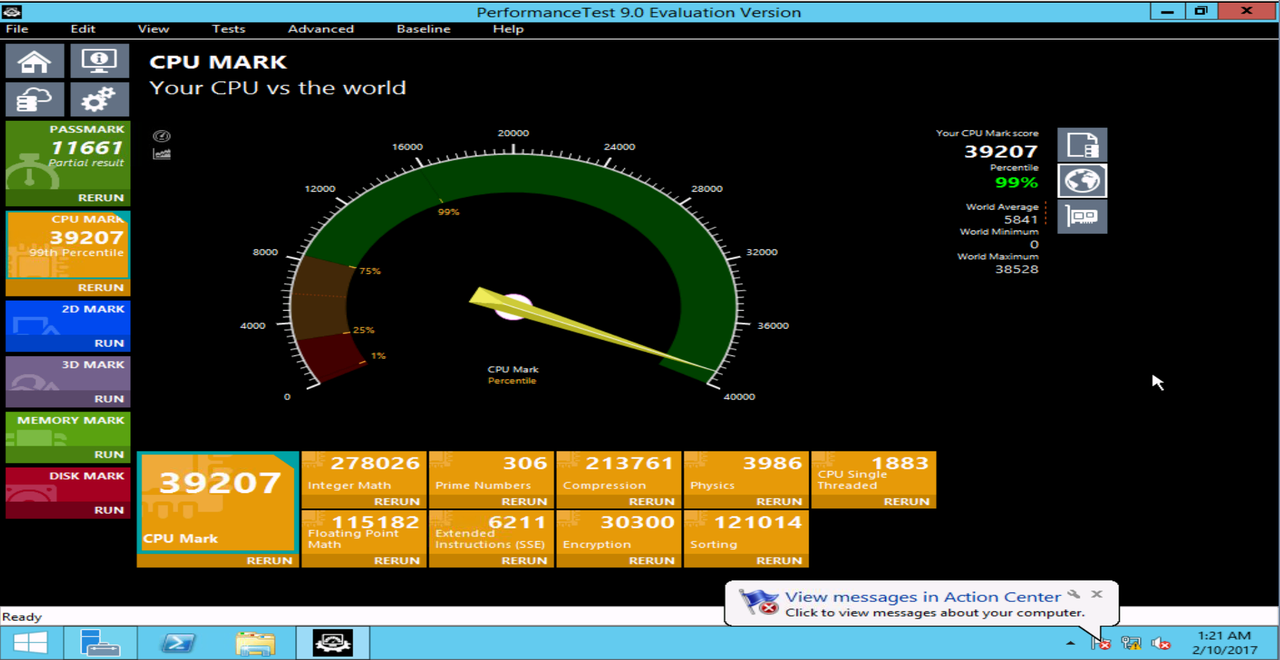Select the small chart view icon

point(162,154)
